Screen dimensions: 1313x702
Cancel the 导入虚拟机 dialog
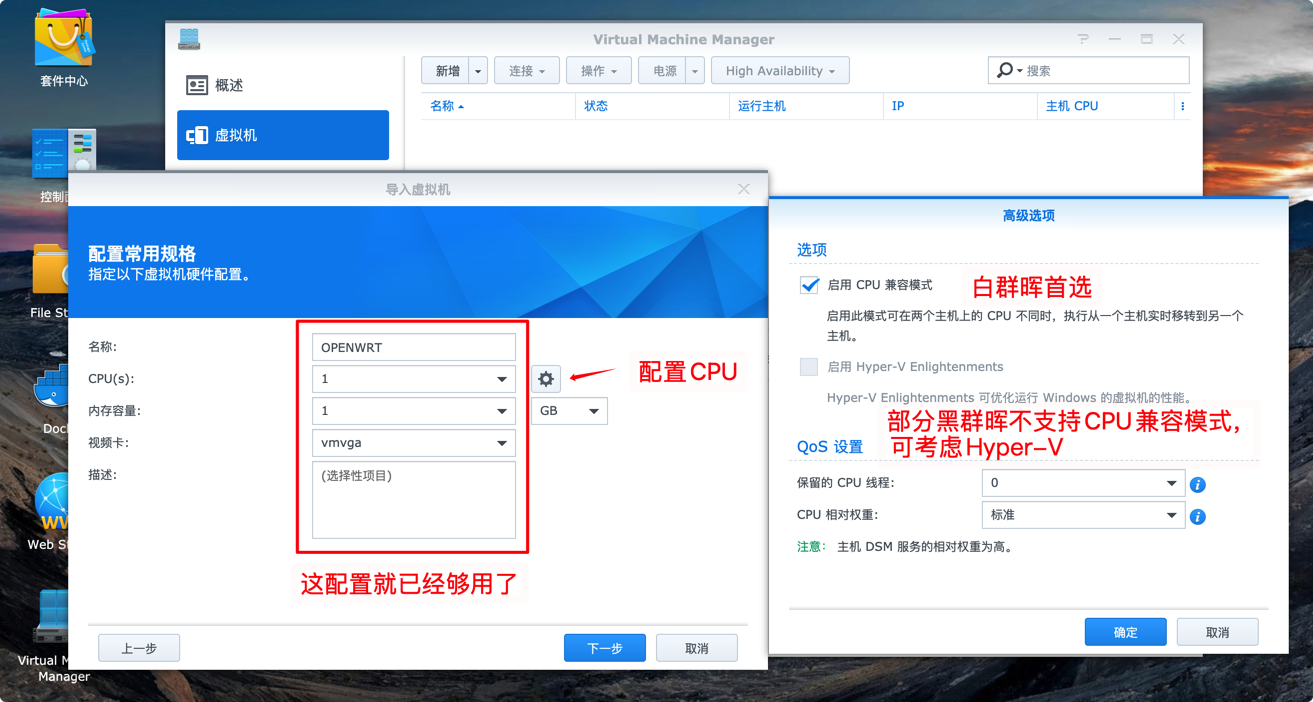(697, 648)
